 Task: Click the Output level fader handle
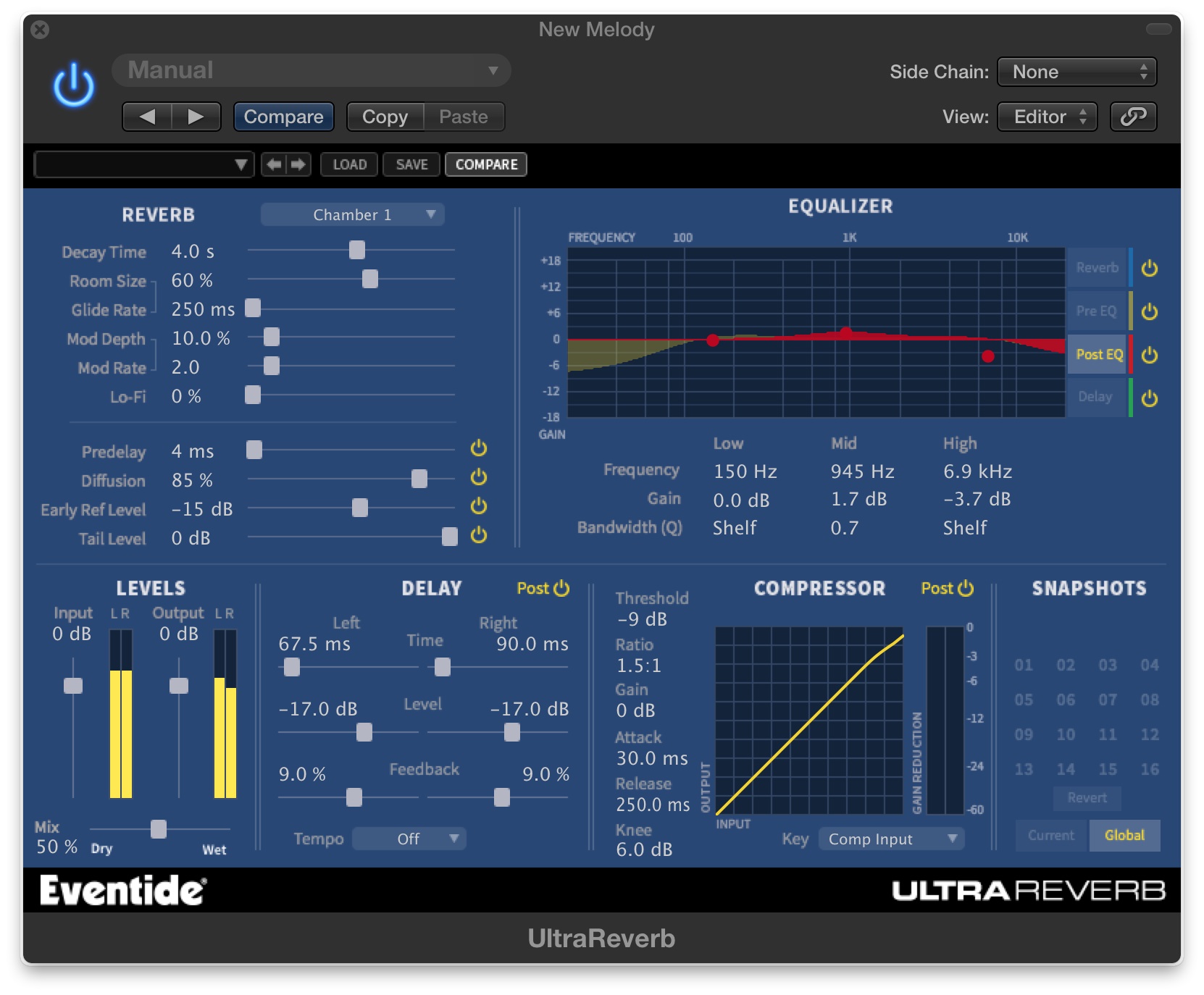179,686
